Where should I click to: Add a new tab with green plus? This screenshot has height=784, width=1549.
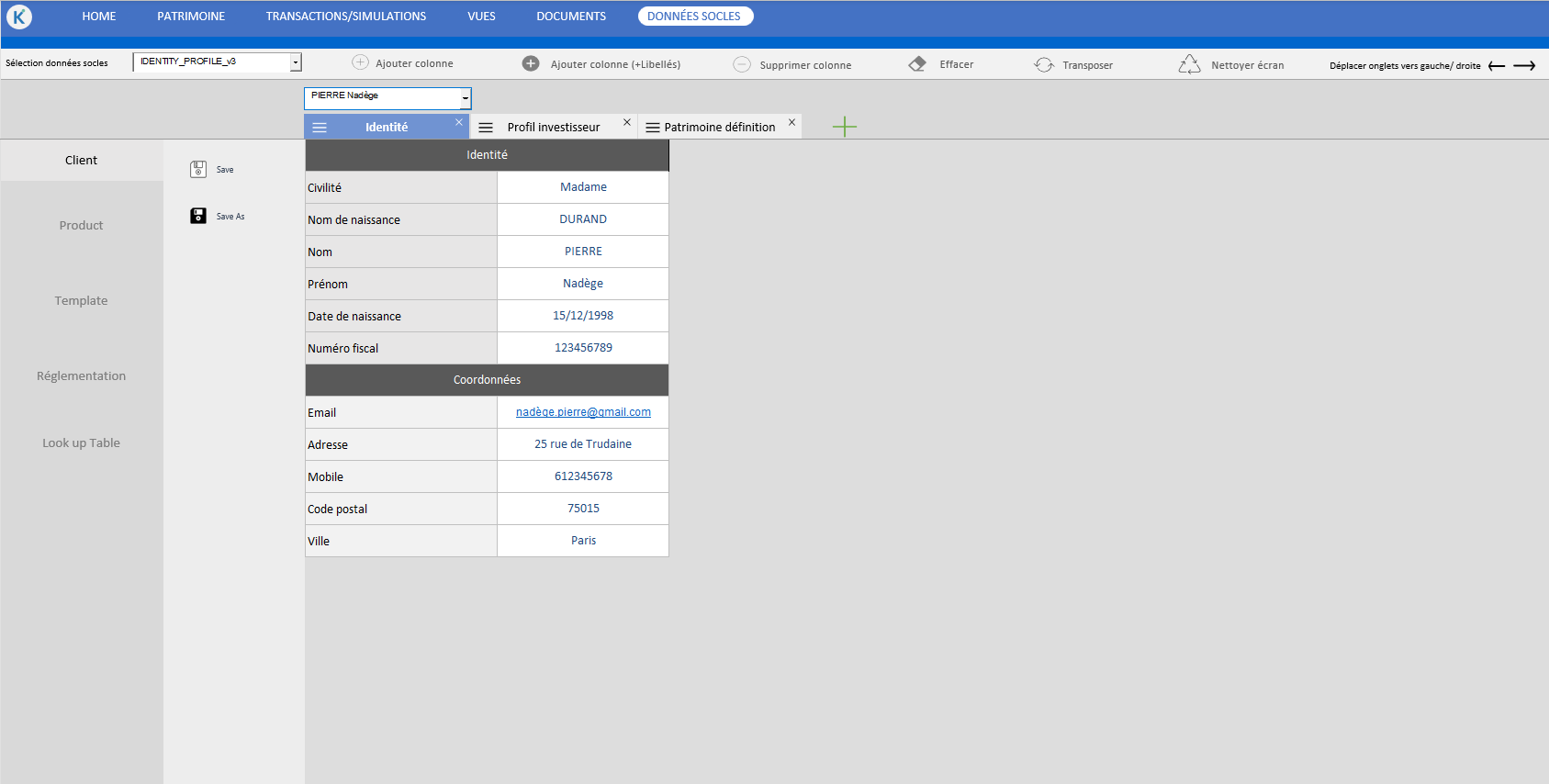pyautogui.click(x=845, y=127)
